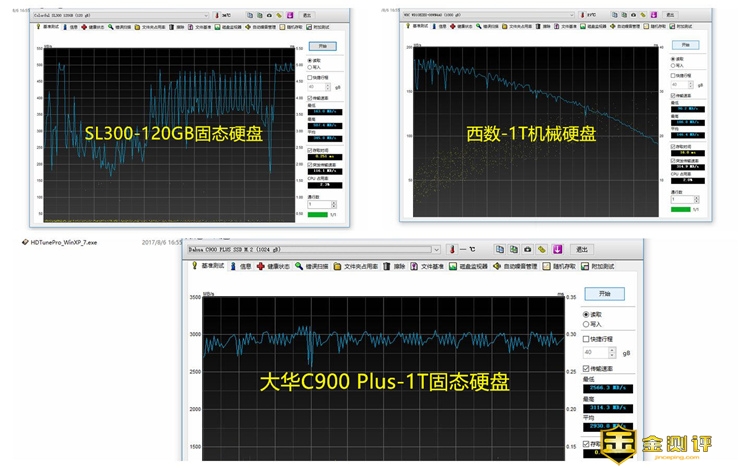The image size is (750, 468).
Task: Click the camera screenshot icon in Dahua C900 window
Action: click(526, 249)
